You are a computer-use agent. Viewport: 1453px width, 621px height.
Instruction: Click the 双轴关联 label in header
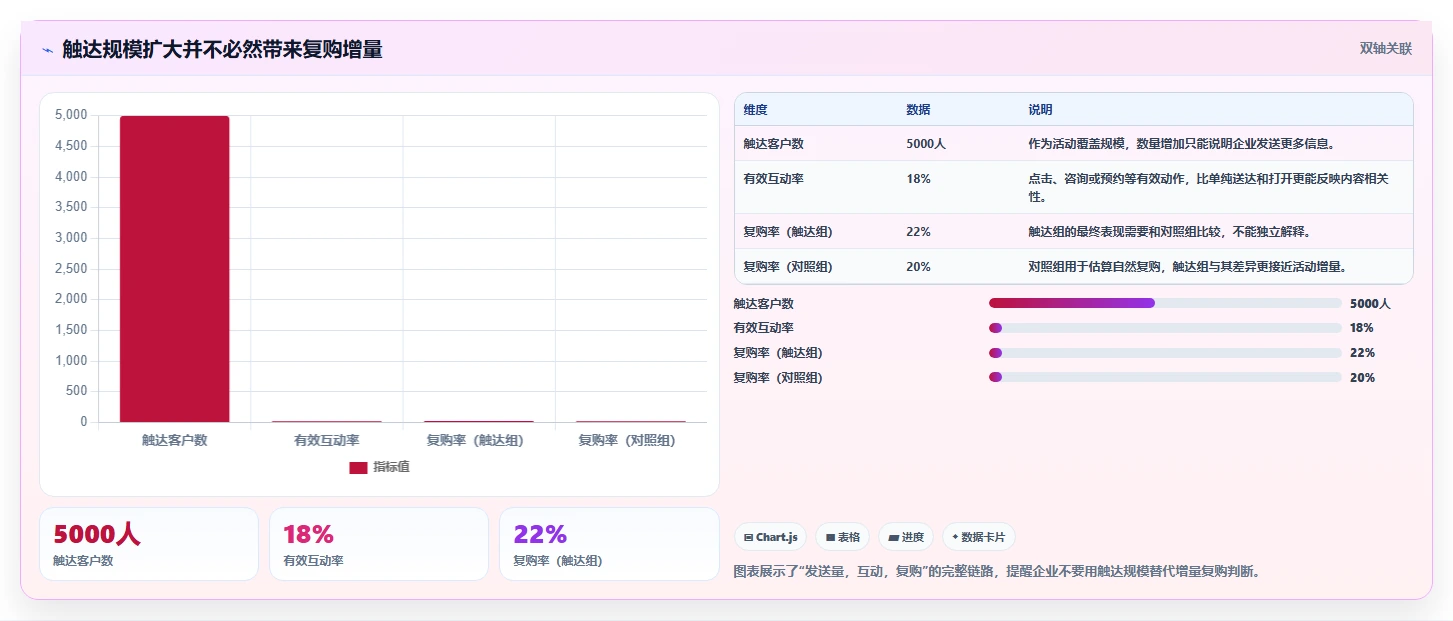pos(1385,48)
